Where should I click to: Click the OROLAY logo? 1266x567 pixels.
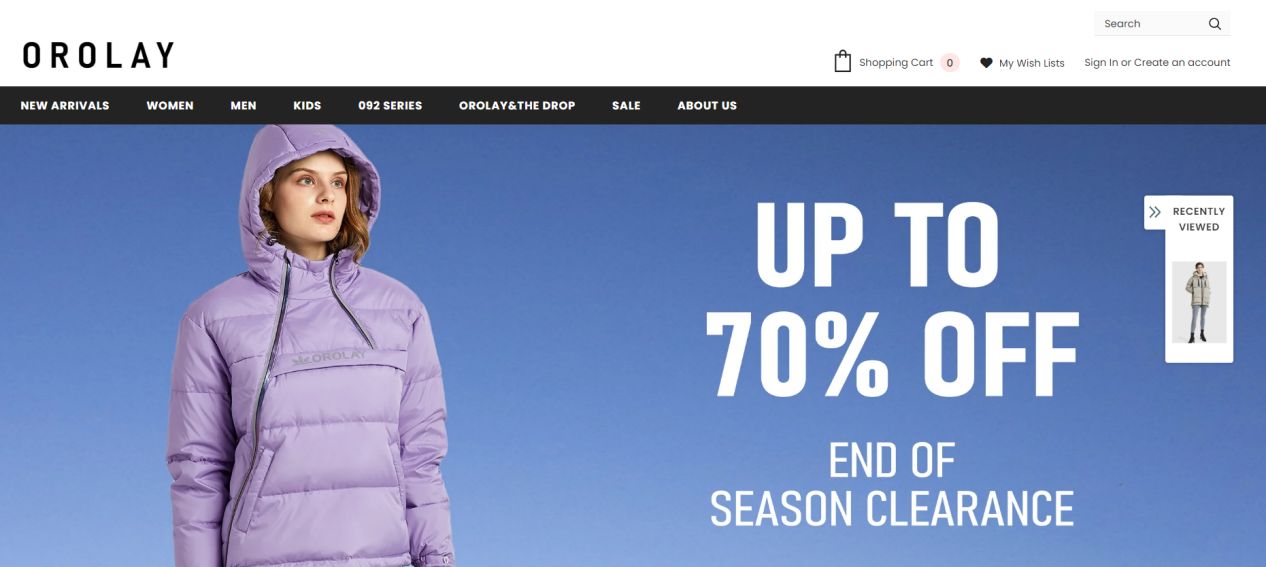(98, 55)
